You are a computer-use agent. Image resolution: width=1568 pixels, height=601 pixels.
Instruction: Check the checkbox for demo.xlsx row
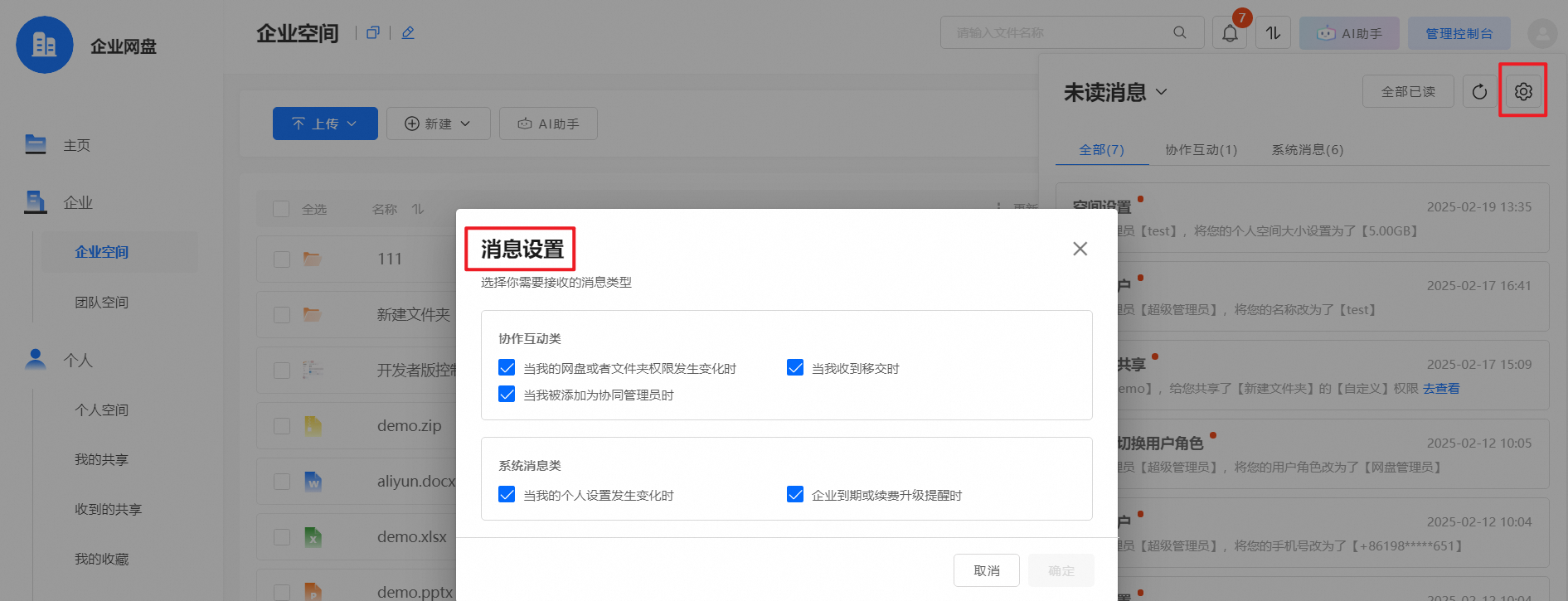pyautogui.click(x=281, y=537)
